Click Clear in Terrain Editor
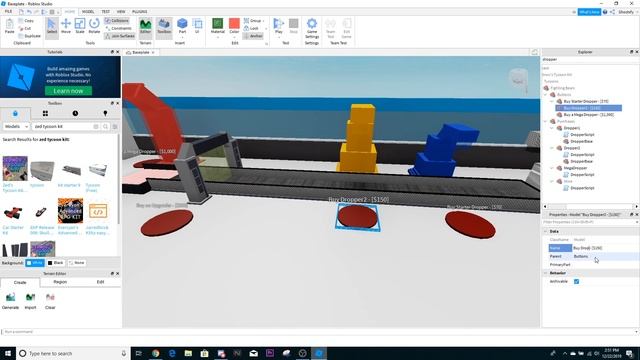This screenshot has width=640, height=360. [50, 301]
